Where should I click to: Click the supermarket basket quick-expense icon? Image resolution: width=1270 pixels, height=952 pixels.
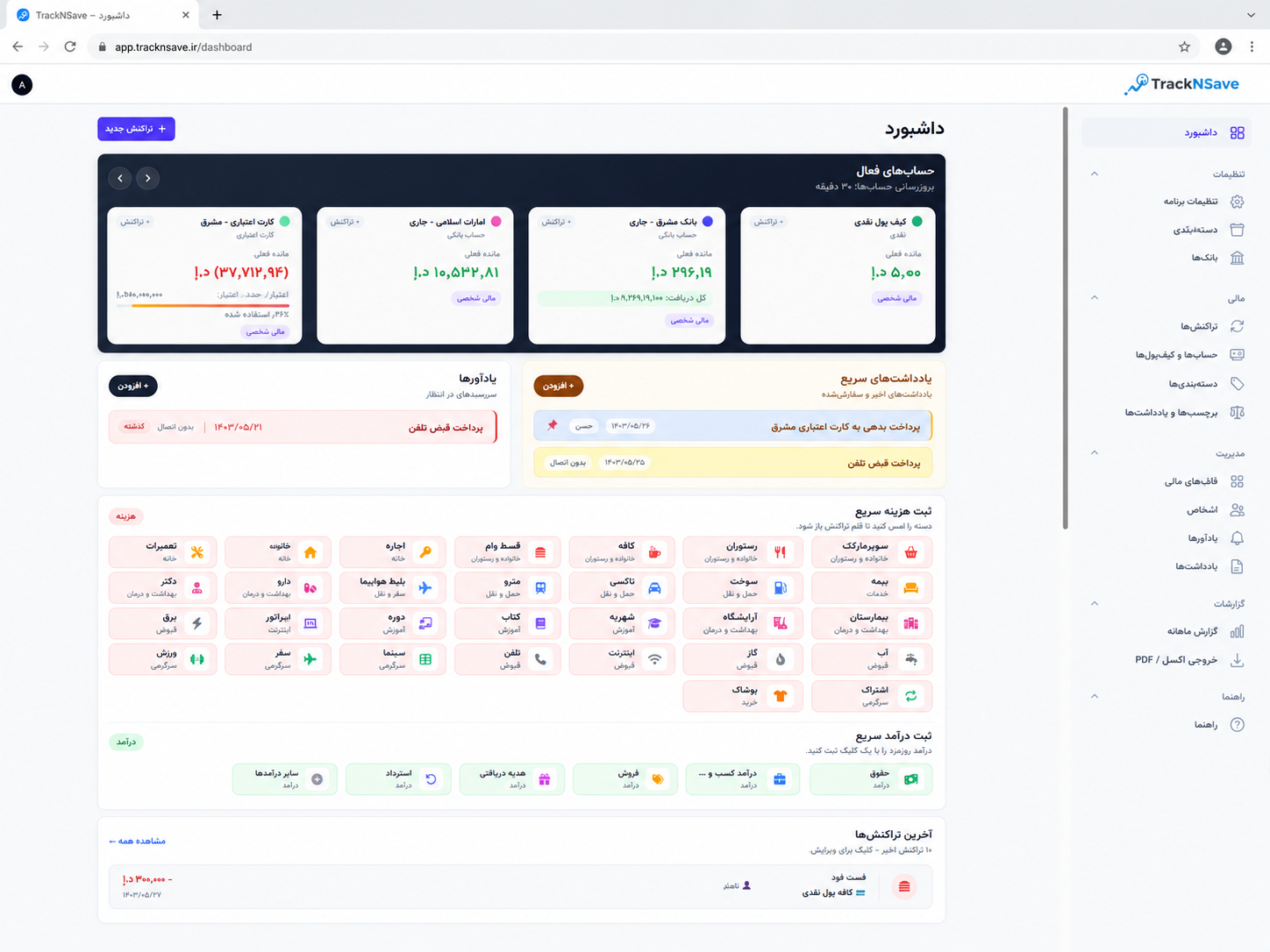[910, 552]
